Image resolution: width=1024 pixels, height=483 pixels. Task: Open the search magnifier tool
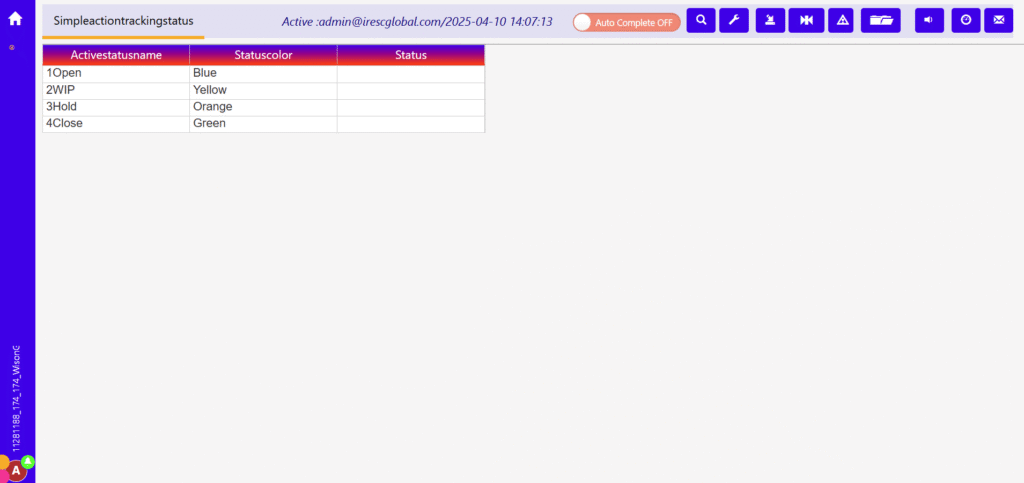[701, 20]
